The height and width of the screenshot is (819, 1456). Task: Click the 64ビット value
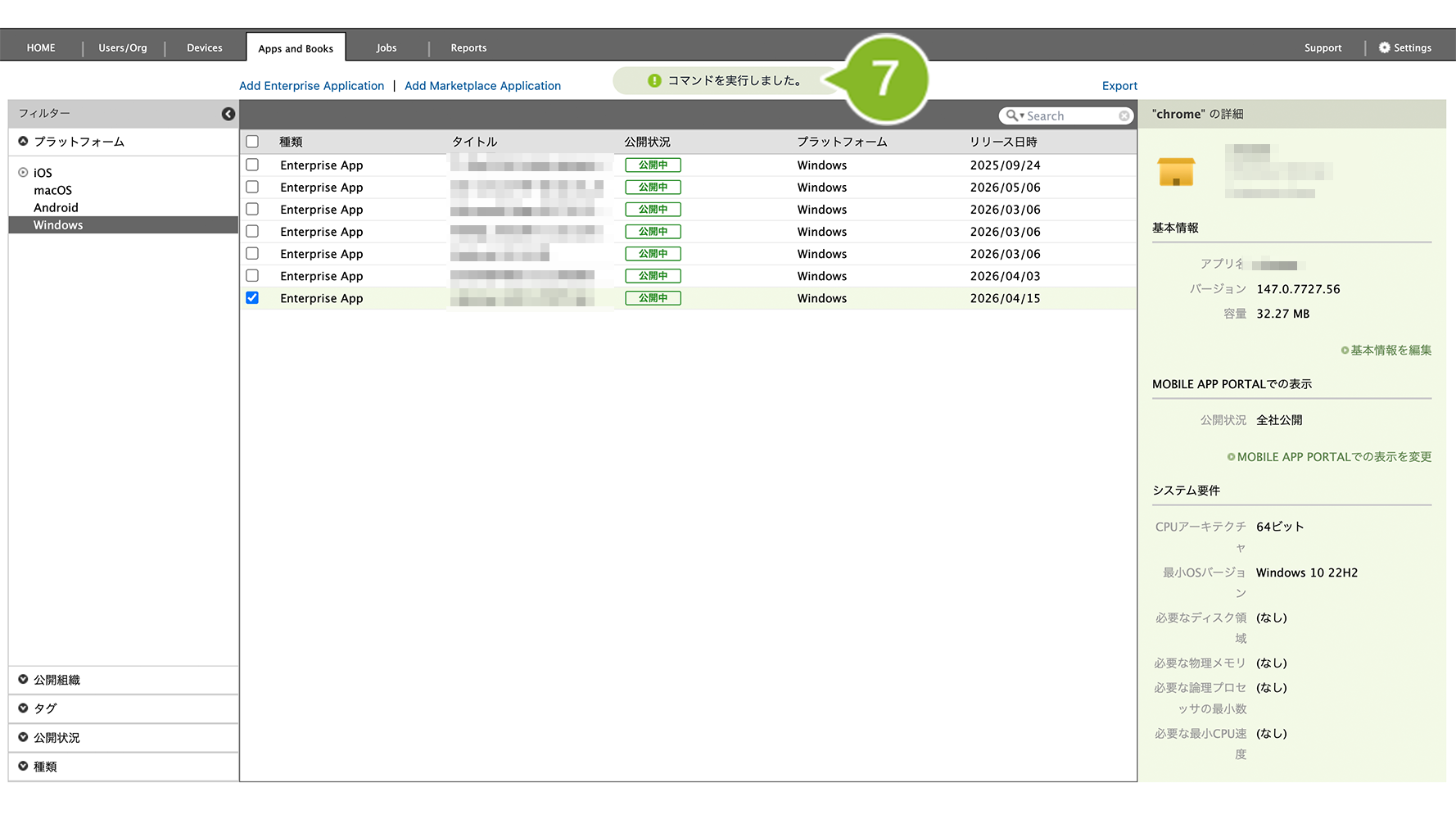[x=1279, y=527]
